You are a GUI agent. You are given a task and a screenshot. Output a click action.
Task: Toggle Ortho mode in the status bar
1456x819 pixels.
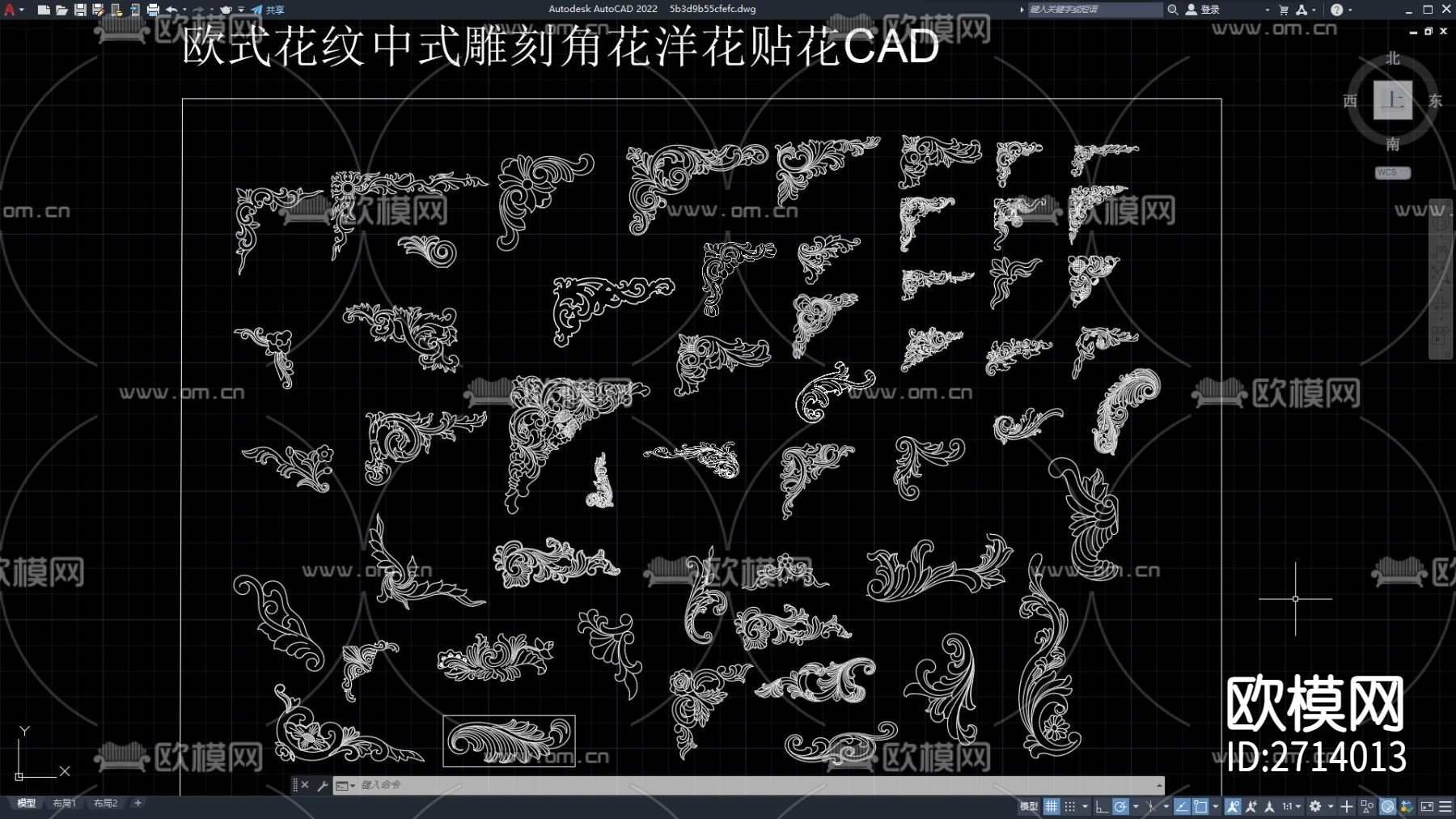tap(1102, 807)
